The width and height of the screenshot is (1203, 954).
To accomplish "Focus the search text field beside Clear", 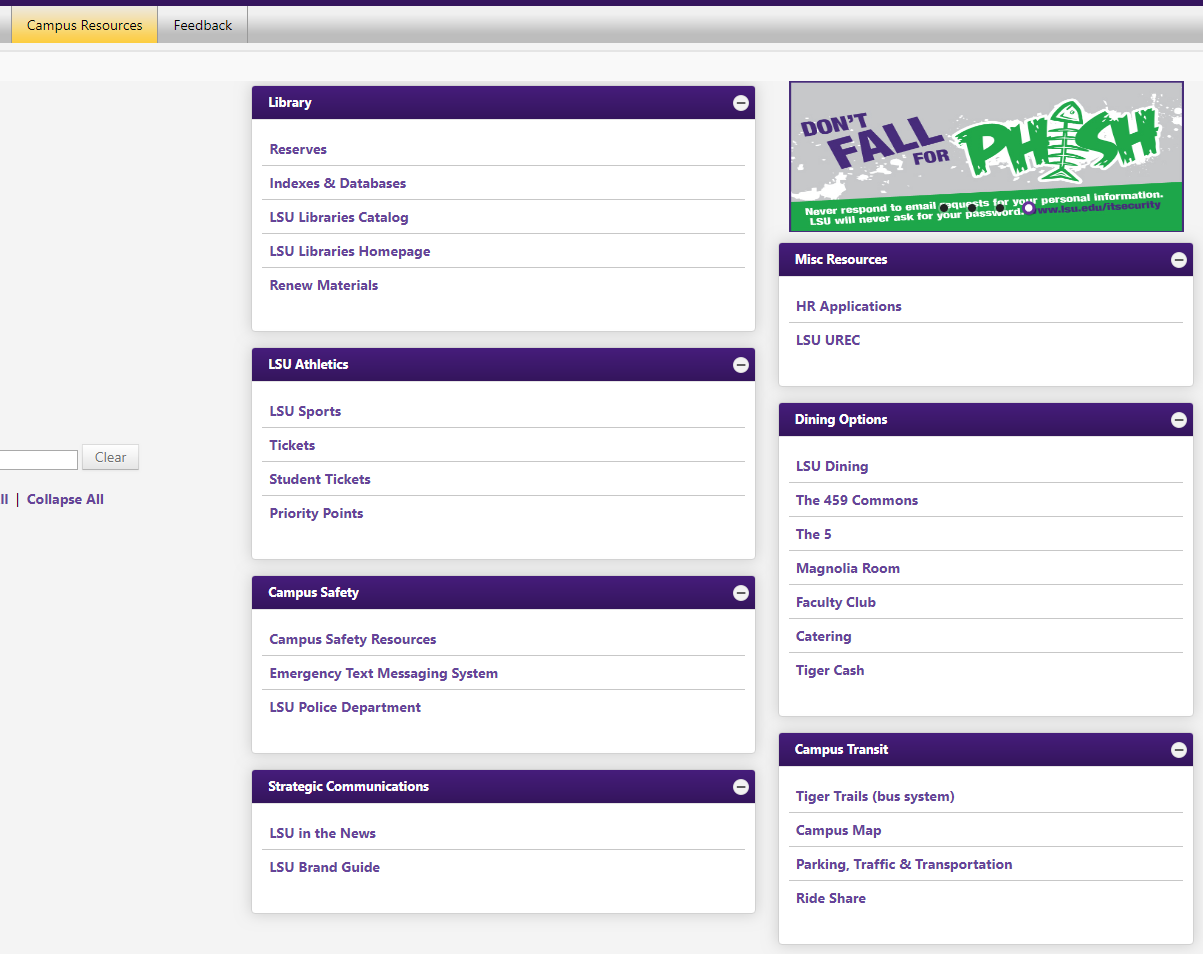I will pyautogui.click(x=38, y=460).
